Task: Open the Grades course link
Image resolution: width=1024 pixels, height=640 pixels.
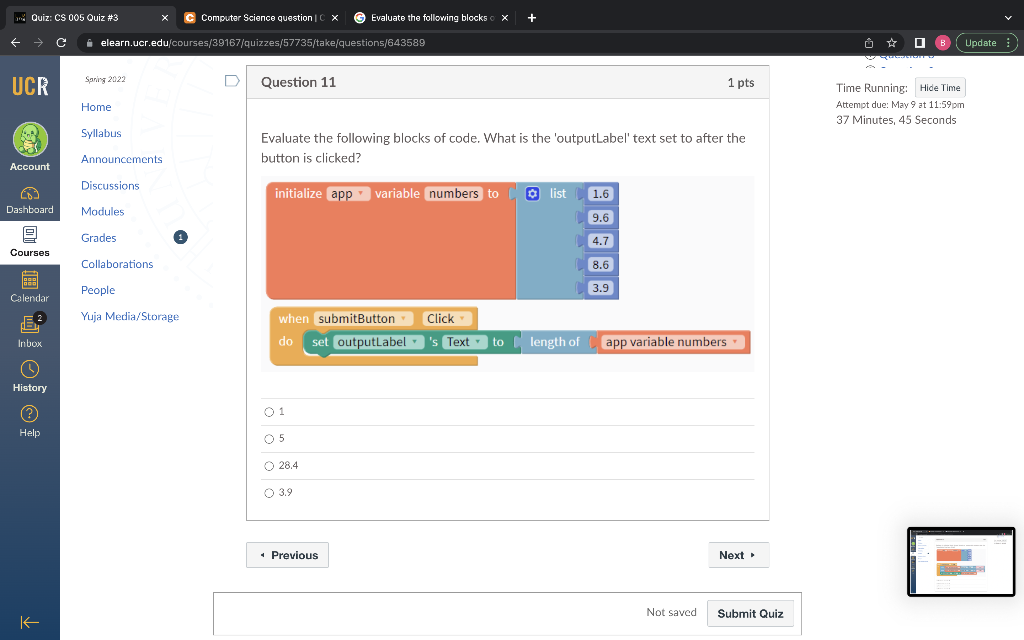Action: pos(99,238)
